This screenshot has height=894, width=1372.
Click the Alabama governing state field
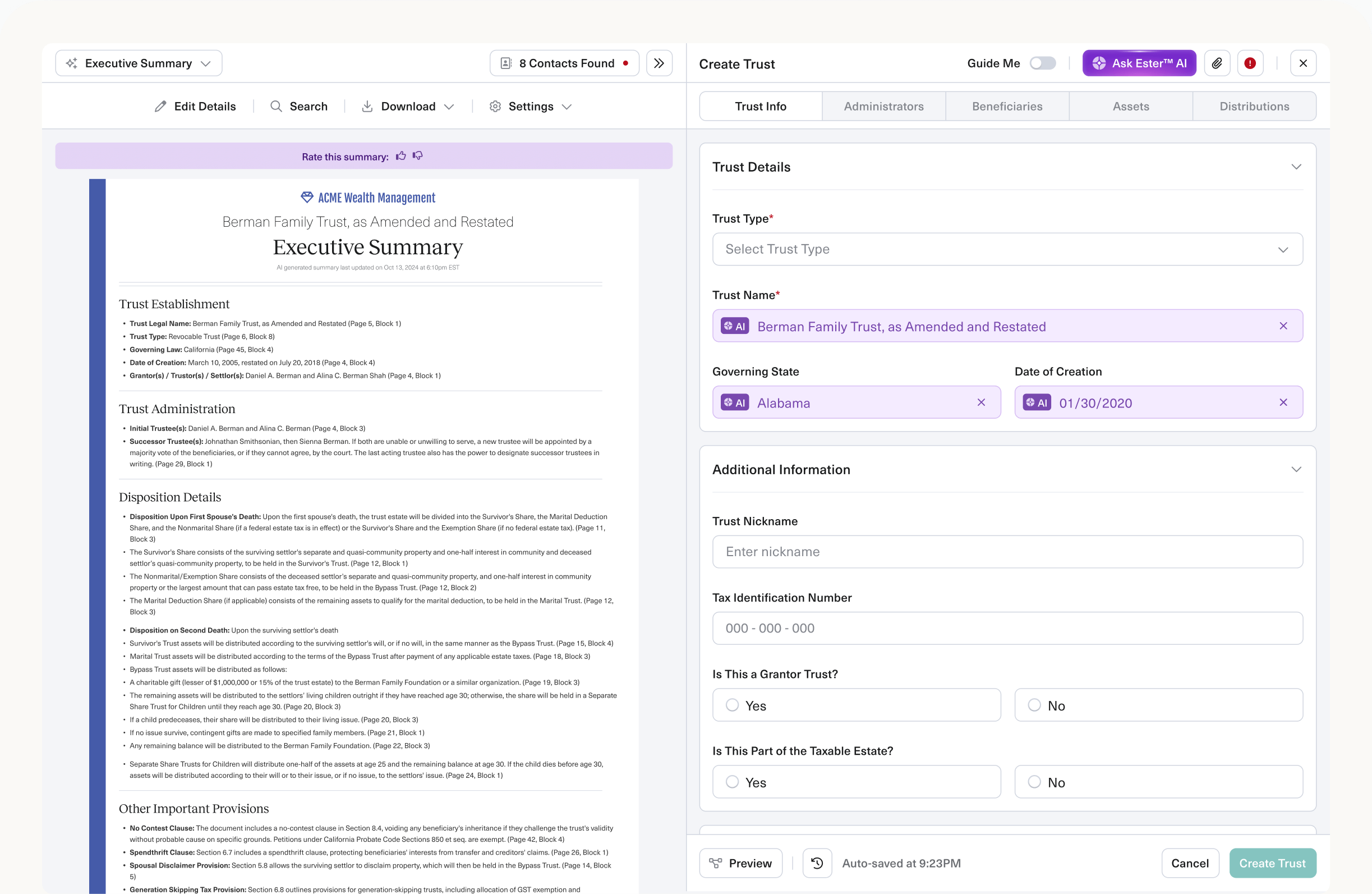coord(856,402)
